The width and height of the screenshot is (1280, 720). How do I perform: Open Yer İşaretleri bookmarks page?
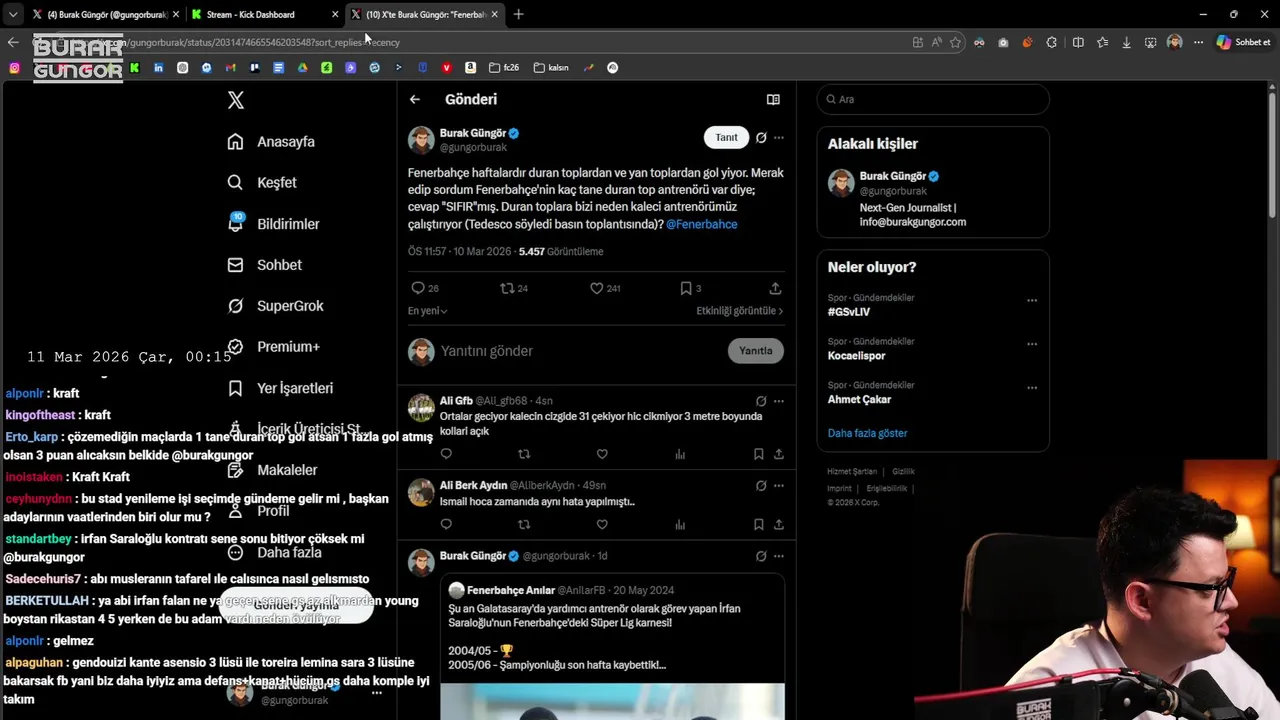[280, 388]
